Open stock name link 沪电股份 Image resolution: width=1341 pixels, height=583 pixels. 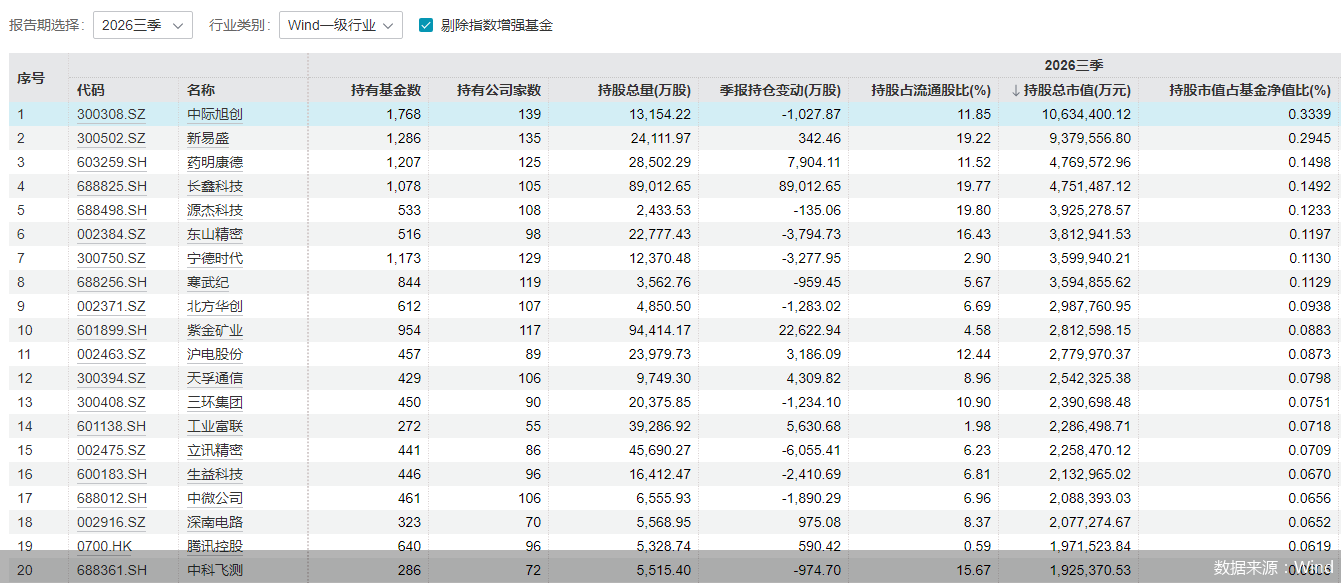215,354
